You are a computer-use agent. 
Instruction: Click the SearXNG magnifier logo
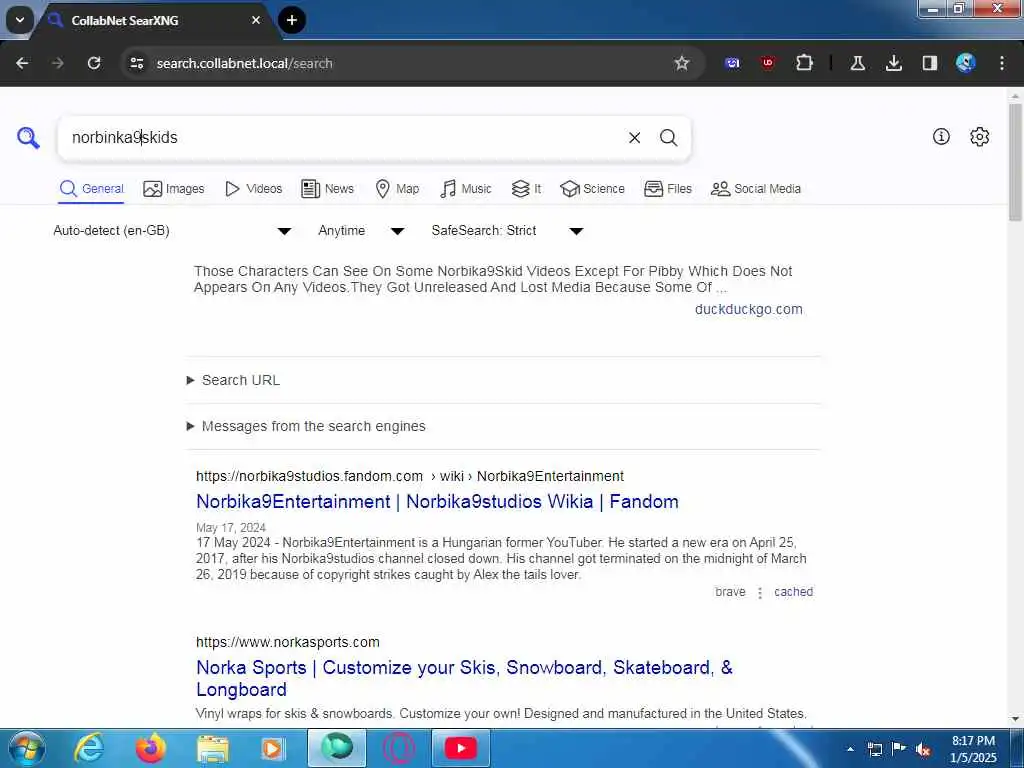coord(28,137)
